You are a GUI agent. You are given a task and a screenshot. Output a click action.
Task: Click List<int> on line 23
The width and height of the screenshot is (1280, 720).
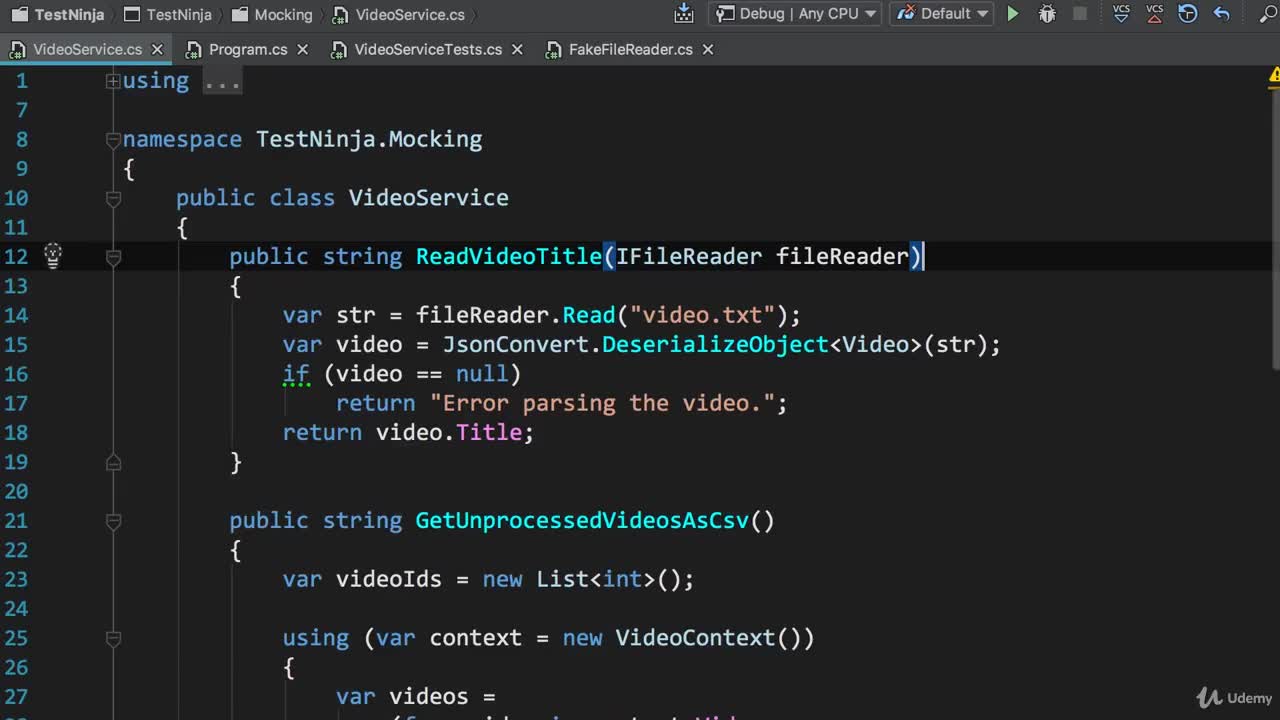click(x=595, y=579)
